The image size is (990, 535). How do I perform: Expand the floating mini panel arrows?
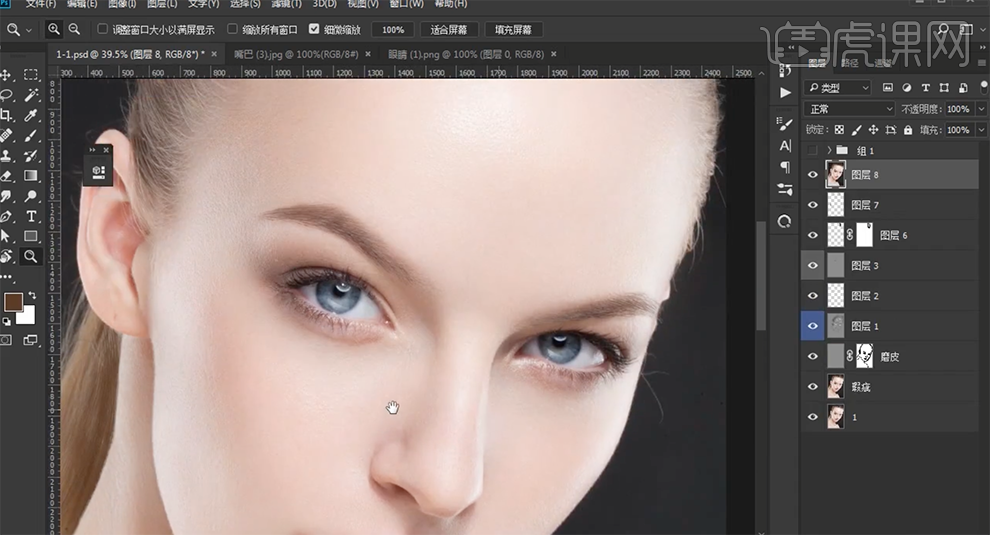(92, 150)
